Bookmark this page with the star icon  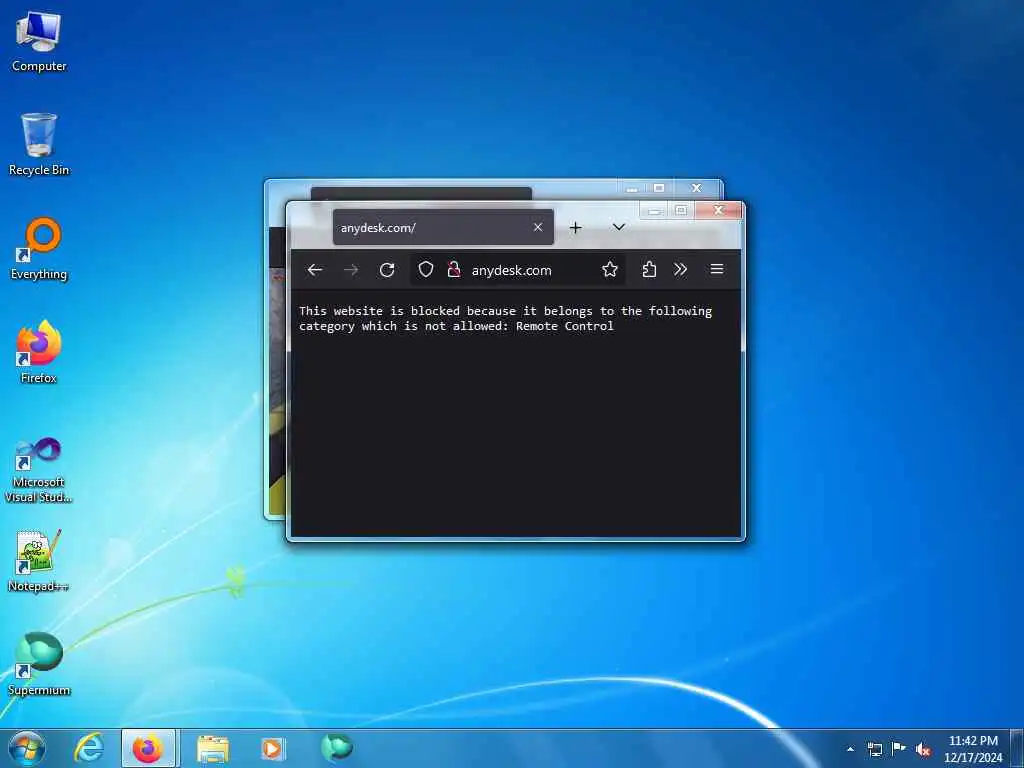(609, 270)
